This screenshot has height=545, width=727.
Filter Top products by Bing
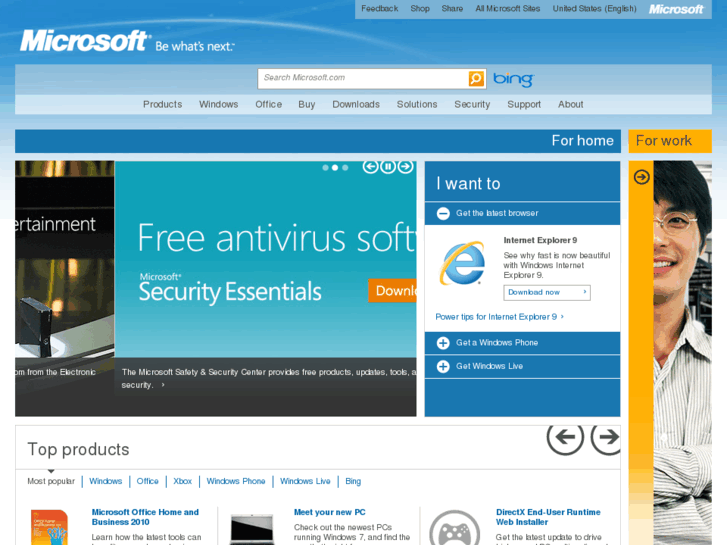point(353,481)
